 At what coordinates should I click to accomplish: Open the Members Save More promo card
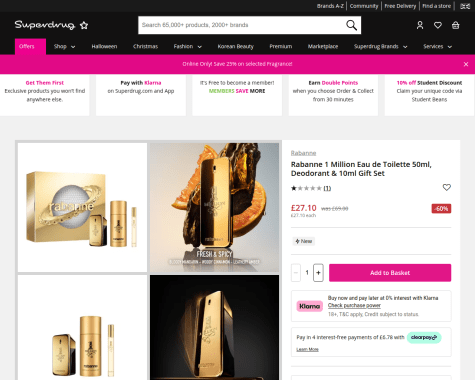(x=237, y=95)
